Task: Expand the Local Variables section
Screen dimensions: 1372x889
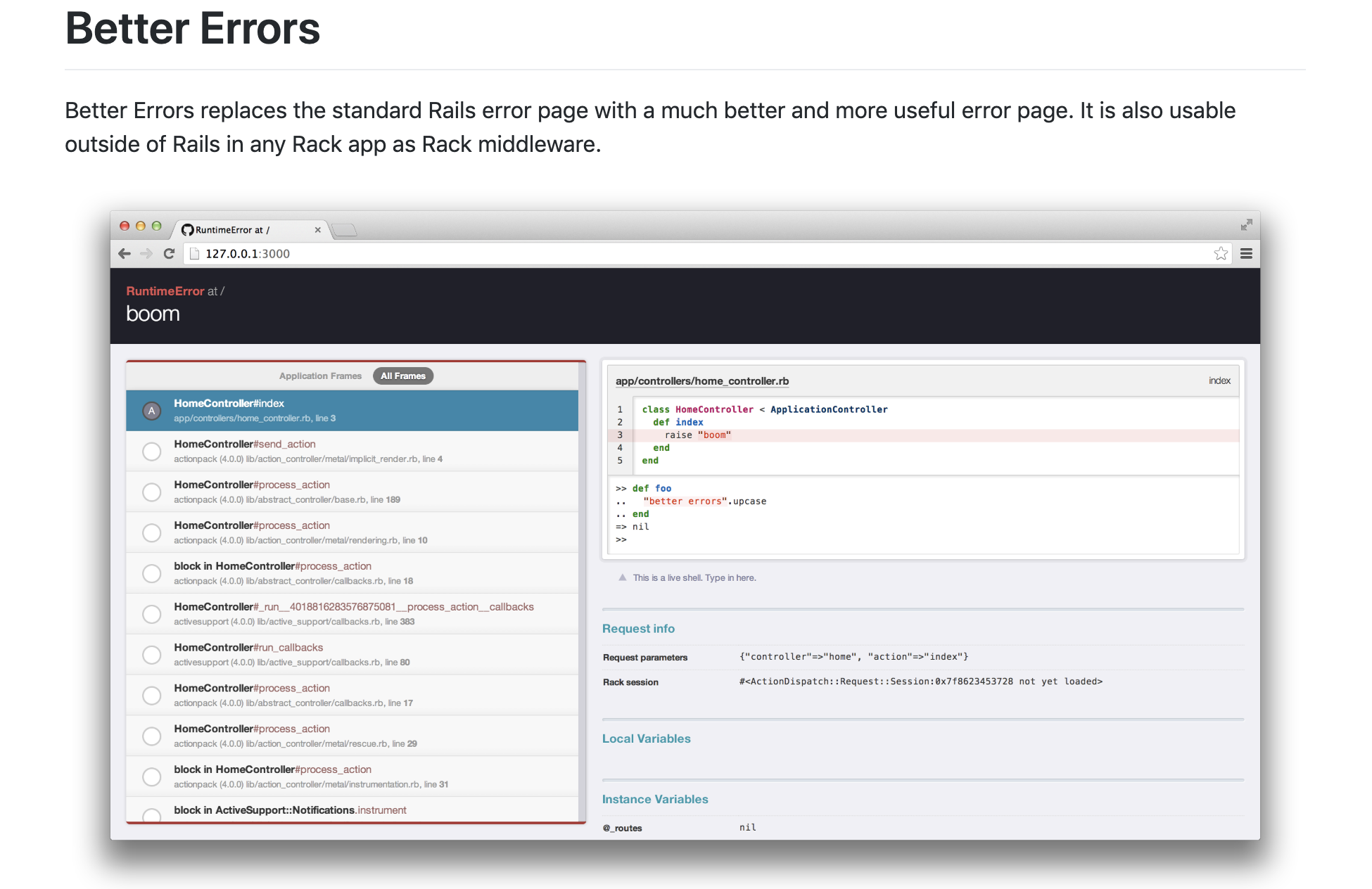Action: point(645,738)
